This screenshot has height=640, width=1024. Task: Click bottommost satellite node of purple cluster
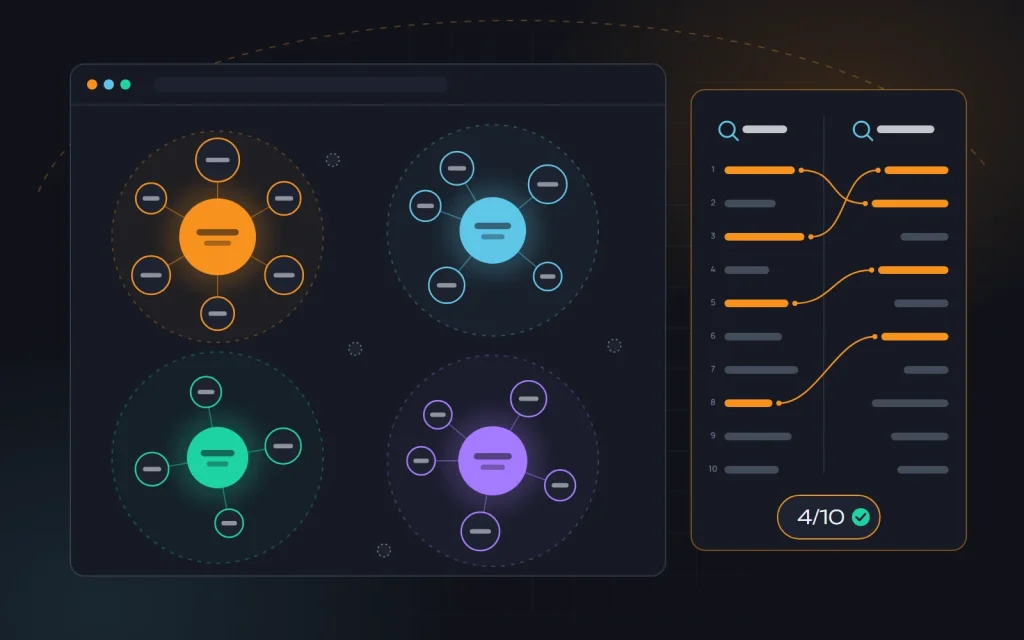pyautogui.click(x=480, y=532)
